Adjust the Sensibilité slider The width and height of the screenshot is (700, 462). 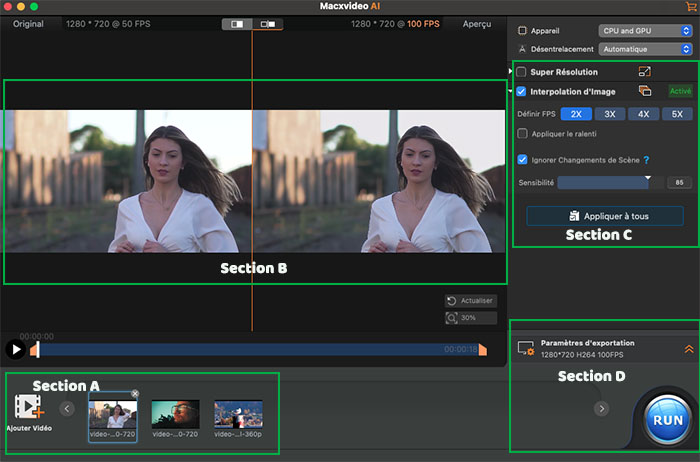tap(611, 183)
